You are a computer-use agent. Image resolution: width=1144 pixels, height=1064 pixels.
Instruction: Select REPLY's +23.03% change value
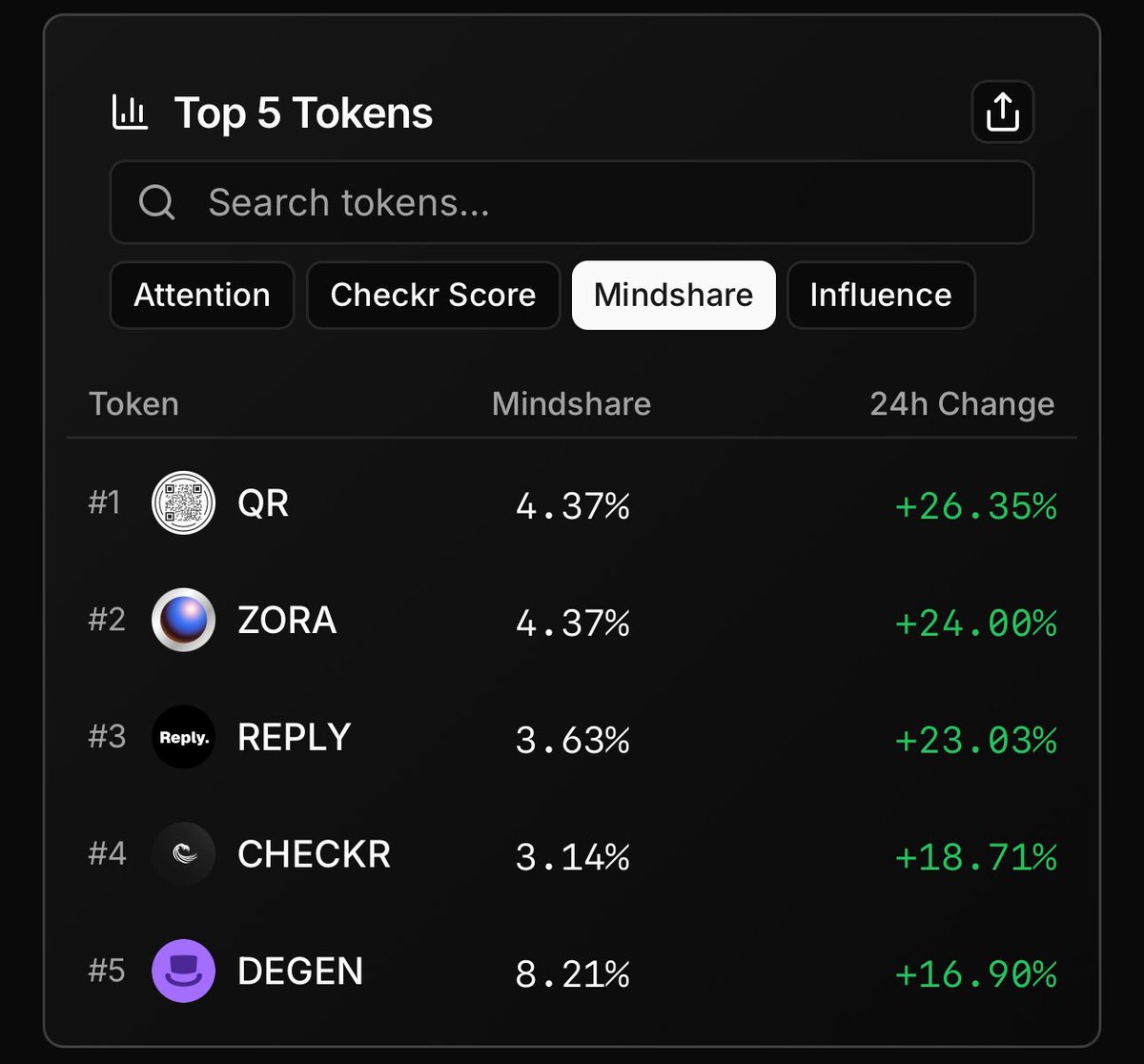[x=975, y=740]
